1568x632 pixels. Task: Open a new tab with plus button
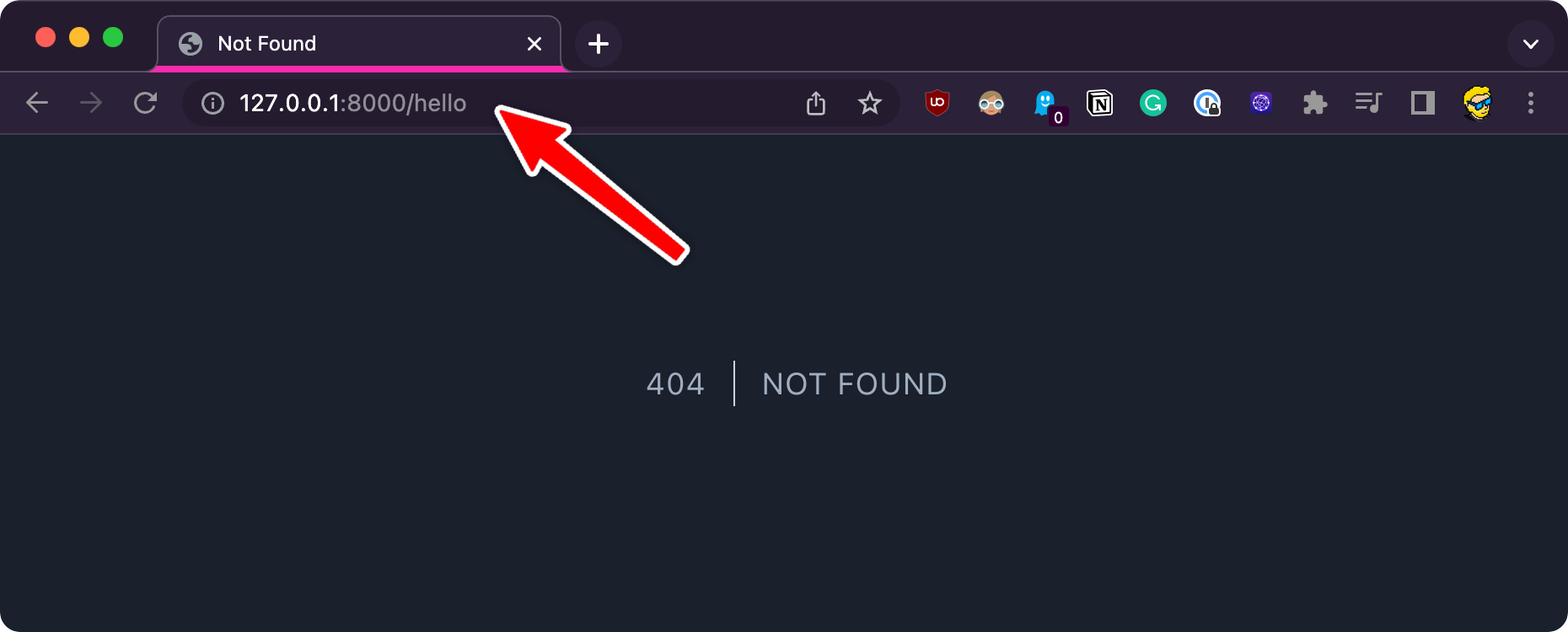599,44
